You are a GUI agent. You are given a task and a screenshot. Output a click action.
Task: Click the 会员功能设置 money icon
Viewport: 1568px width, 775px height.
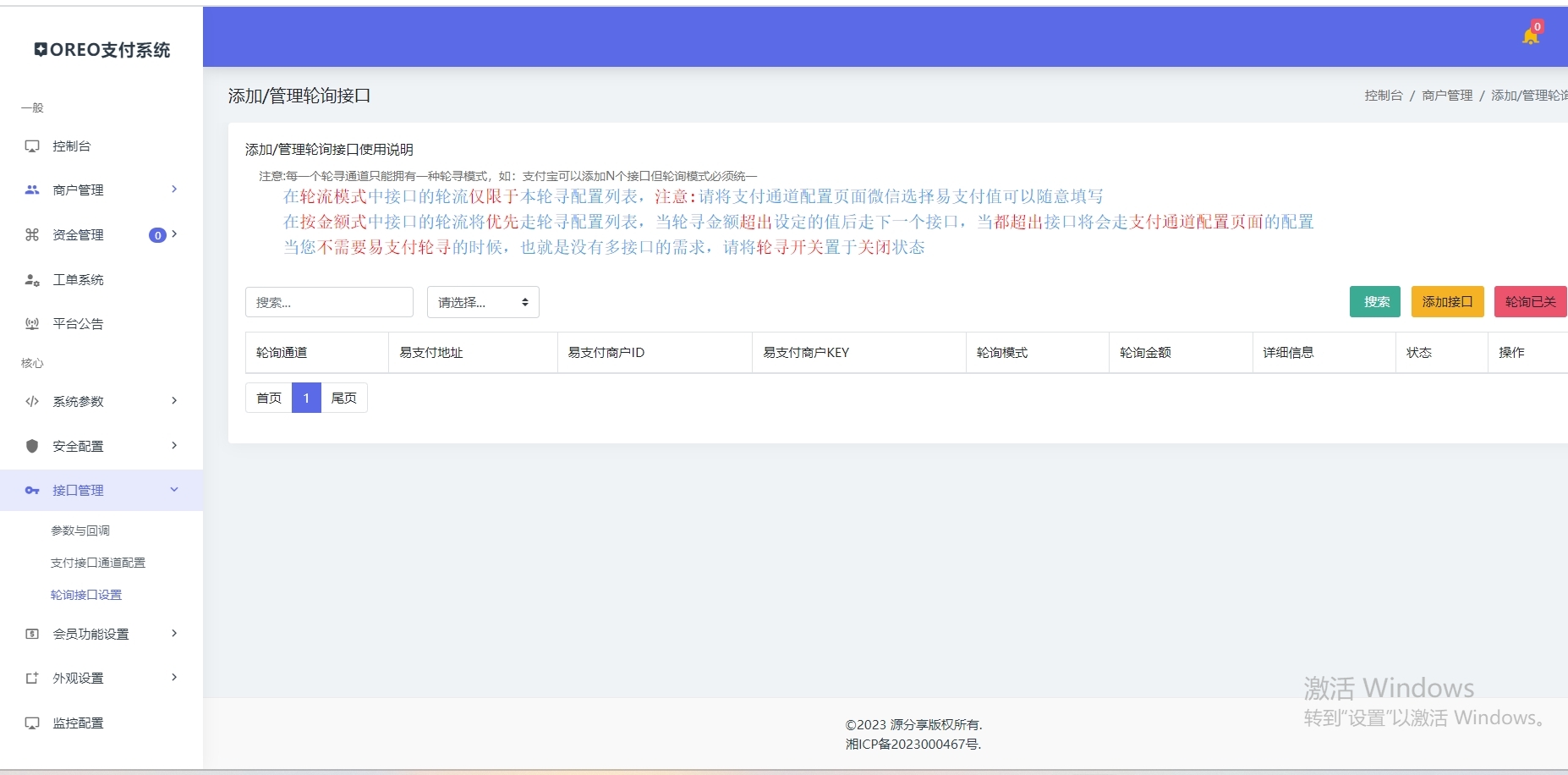click(x=32, y=634)
